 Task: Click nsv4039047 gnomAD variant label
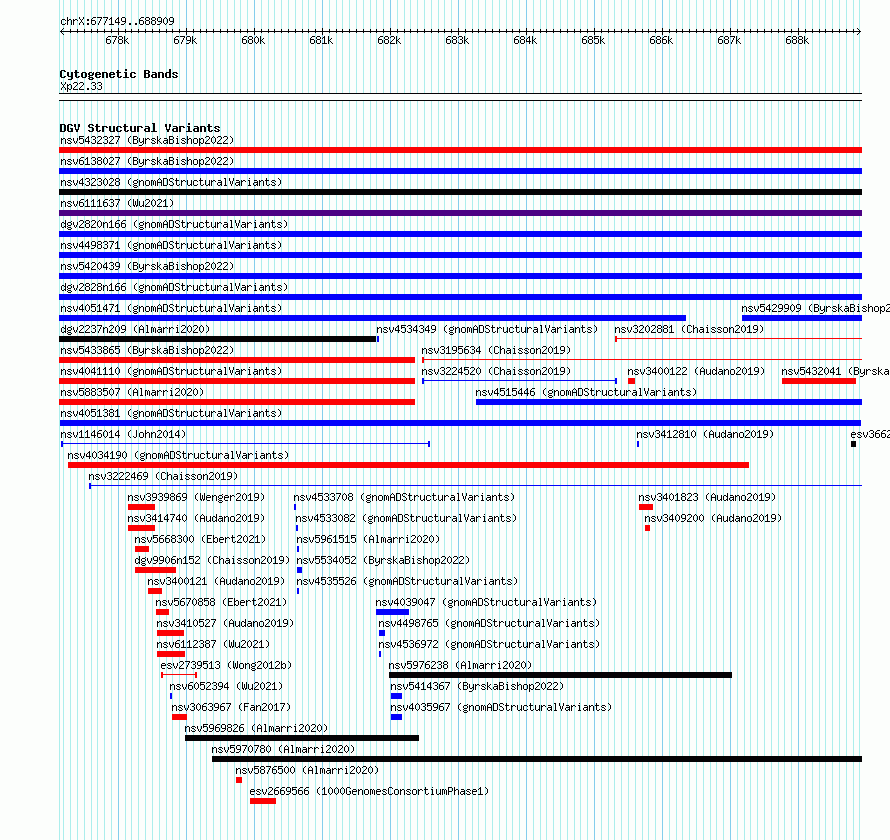click(486, 602)
